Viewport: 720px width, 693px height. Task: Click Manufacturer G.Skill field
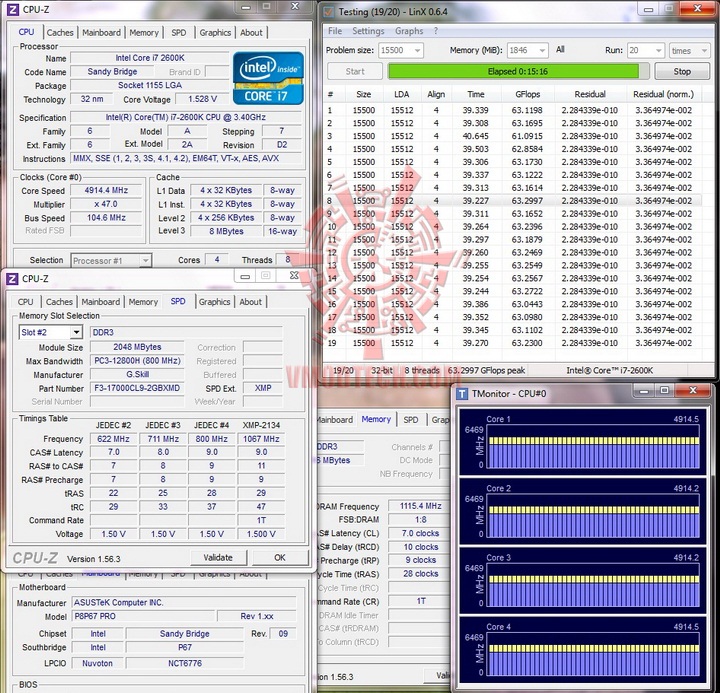137,374
